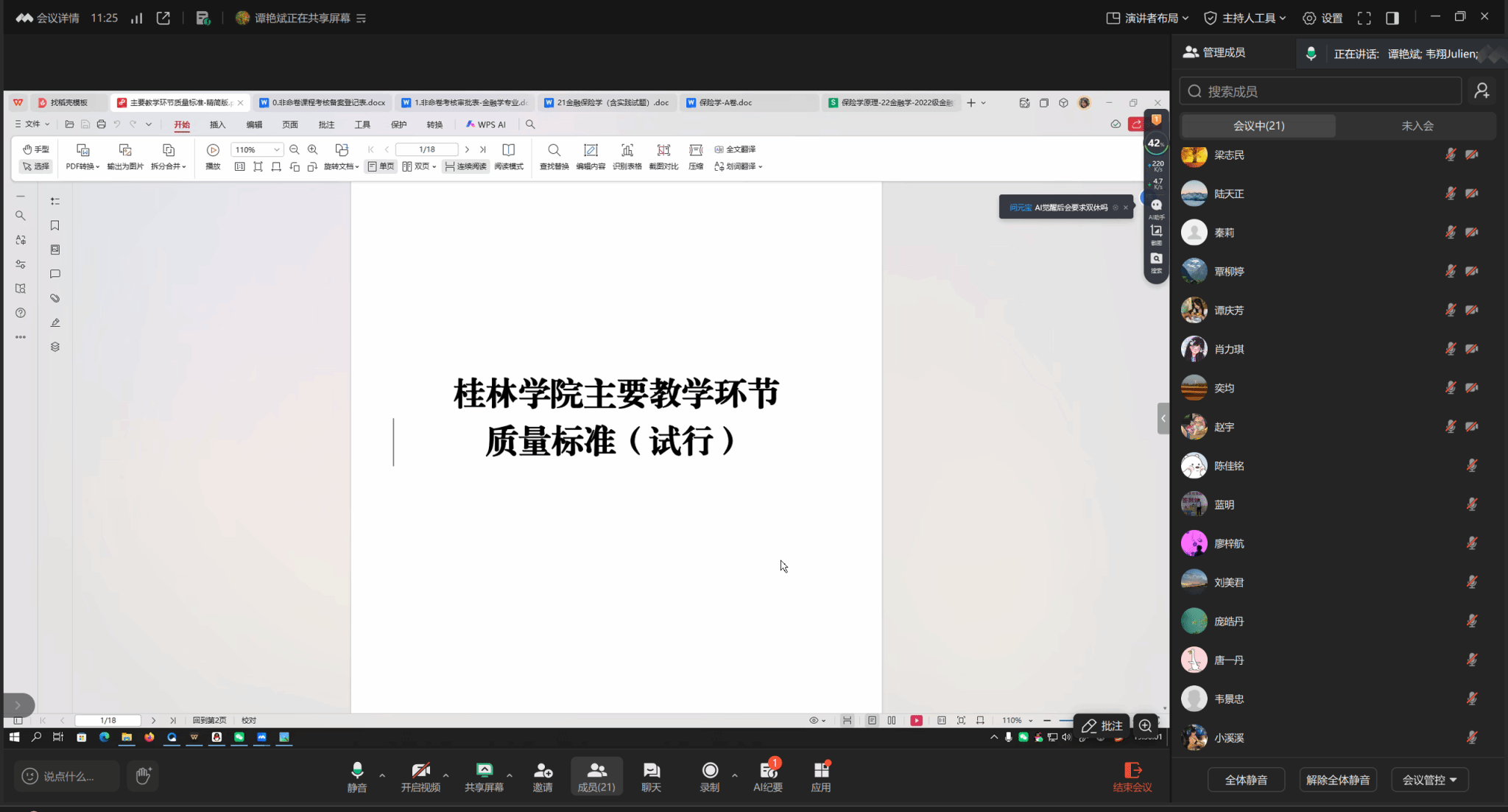Click the Share Screen icon
The height and width of the screenshot is (812, 1508).
[484, 771]
